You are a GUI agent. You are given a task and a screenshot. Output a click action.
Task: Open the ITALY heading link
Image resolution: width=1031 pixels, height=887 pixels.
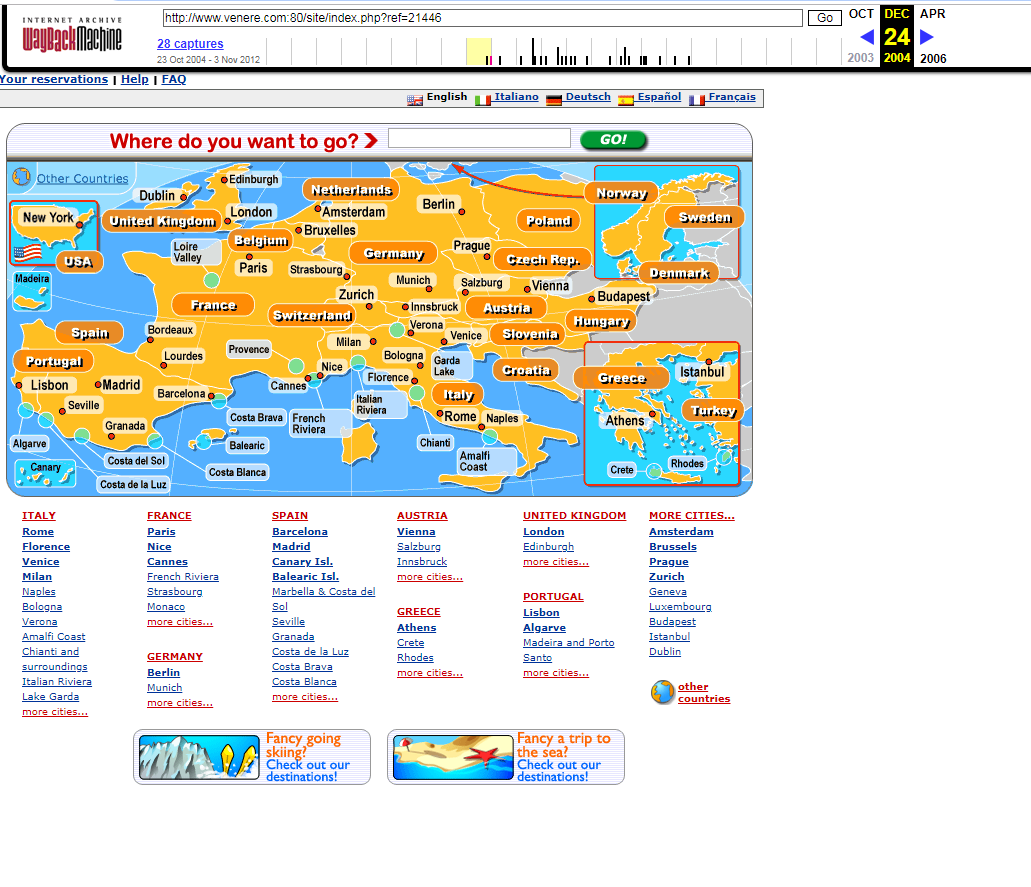pos(39,515)
